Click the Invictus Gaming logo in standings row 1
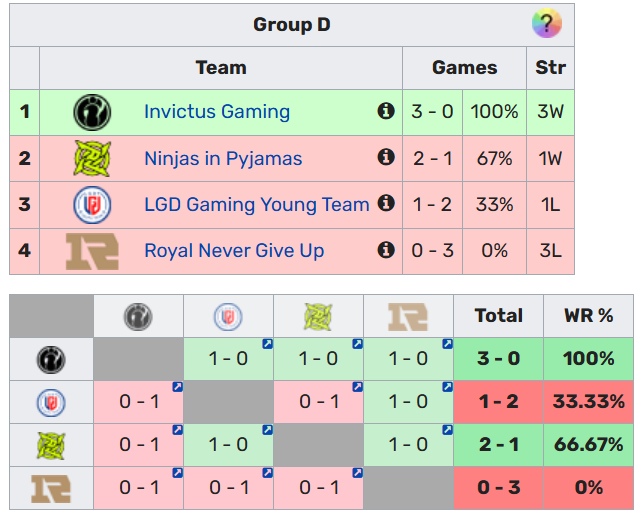The height and width of the screenshot is (511, 634). point(92,112)
